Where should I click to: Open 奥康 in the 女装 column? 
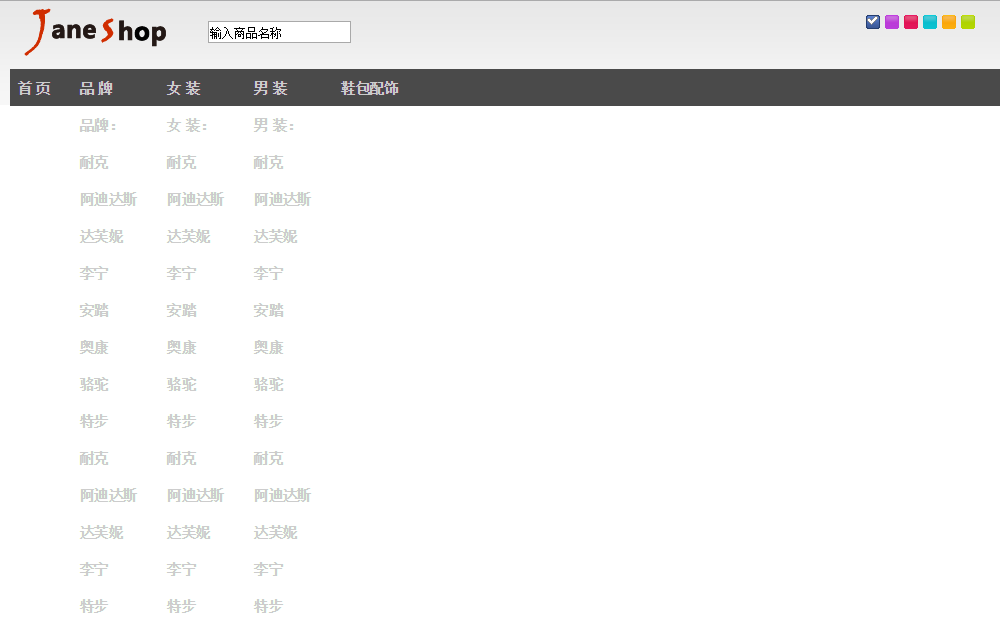tap(181, 348)
